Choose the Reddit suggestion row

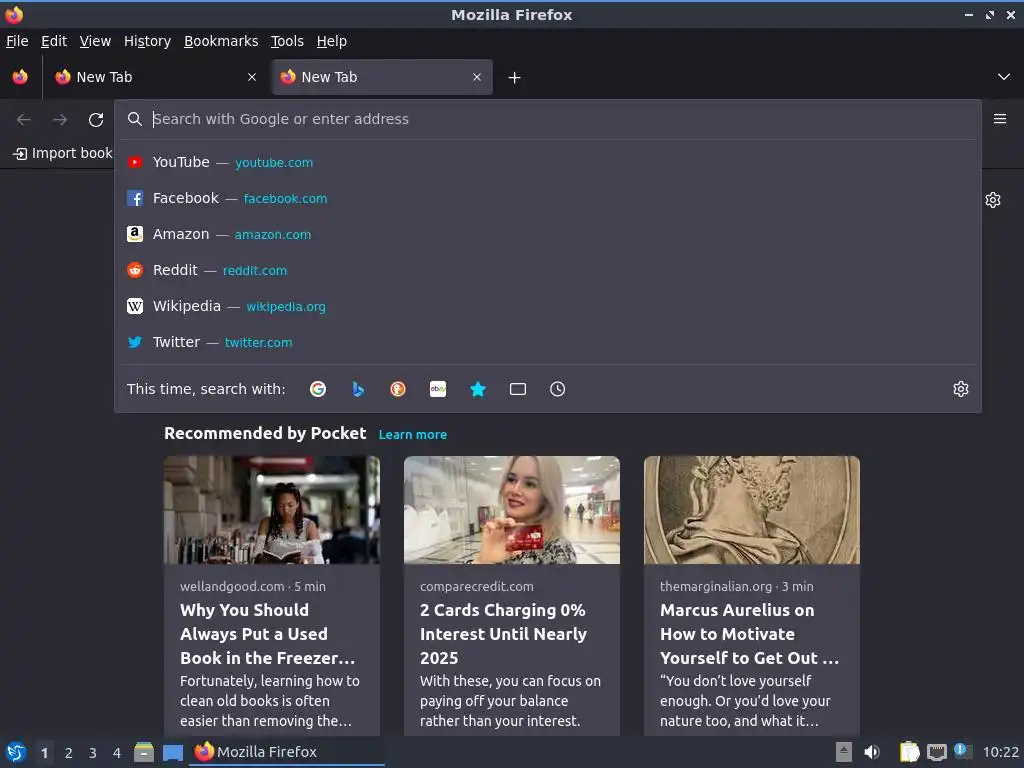click(x=547, y=270)
